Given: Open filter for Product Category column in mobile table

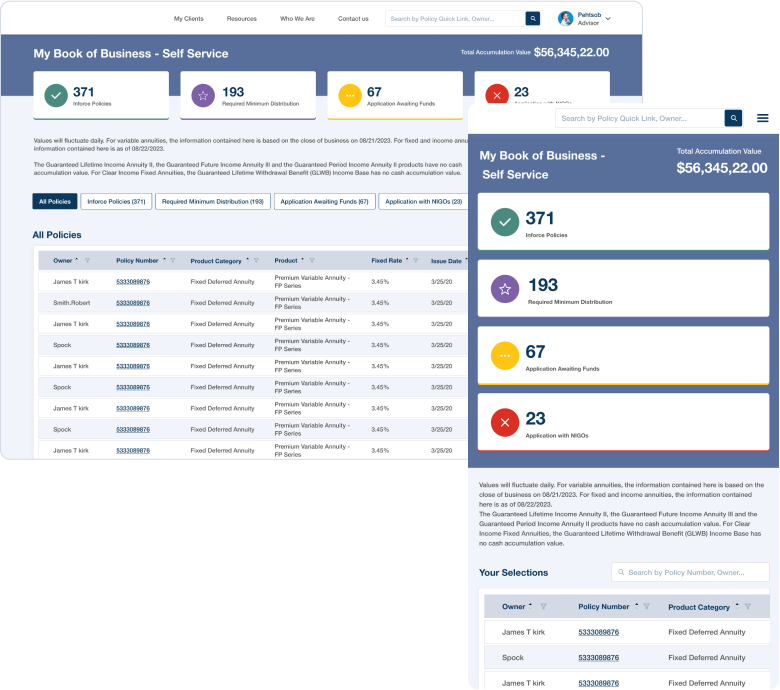Looking at the screenshot, I should 747,606.
